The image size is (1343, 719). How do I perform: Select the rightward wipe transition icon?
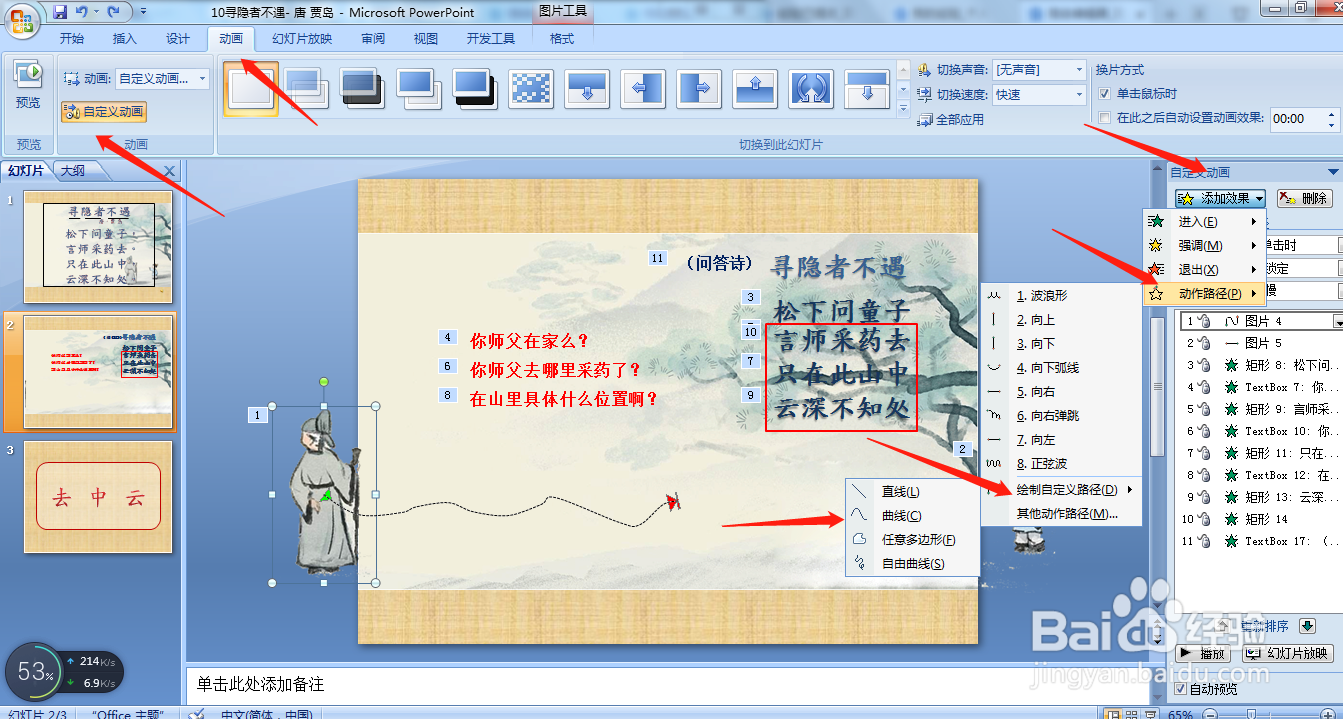coord(699,89)
